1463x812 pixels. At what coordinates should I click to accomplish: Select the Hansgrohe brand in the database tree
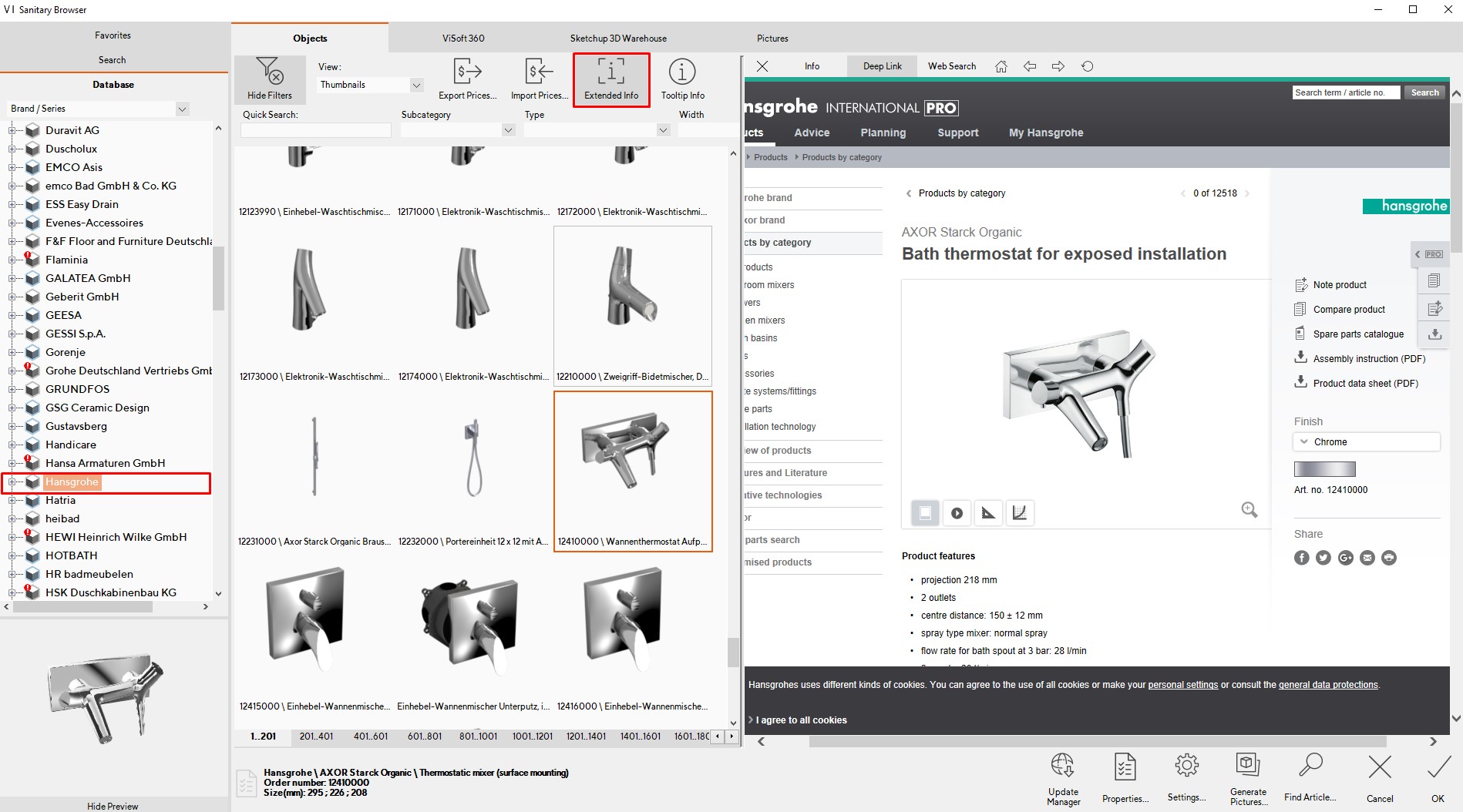[72, 481]
